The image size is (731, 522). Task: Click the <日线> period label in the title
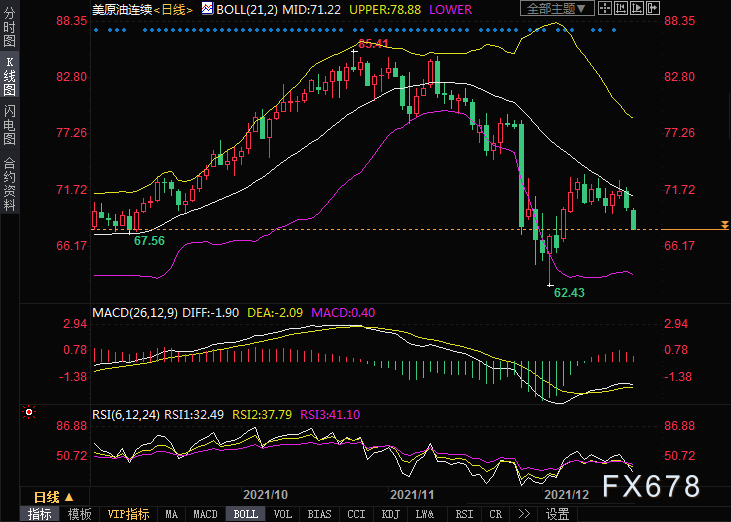pyautogui.click(x=173, y=9)
